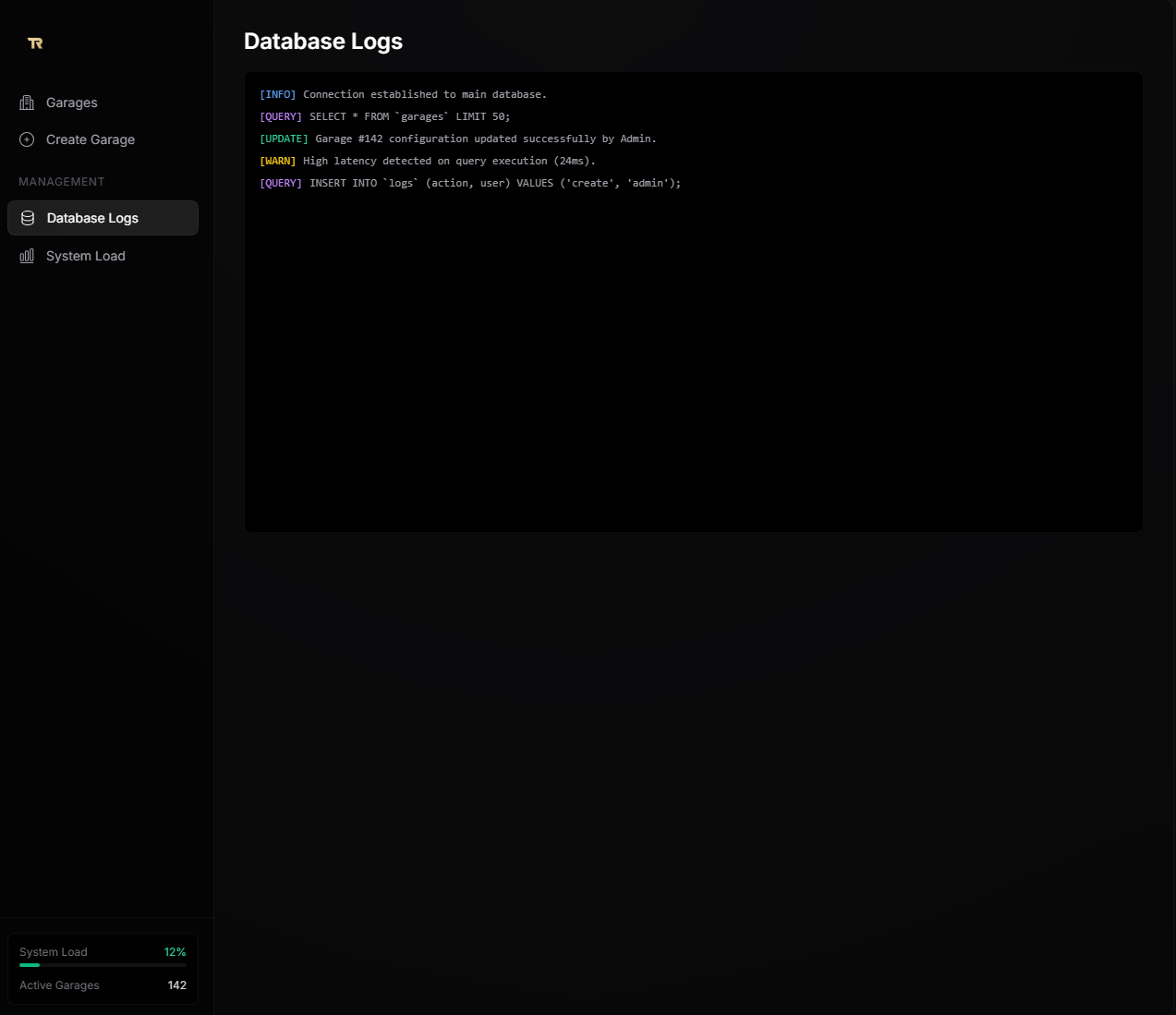Click the 142 active garages count
The height and width of the screenshot is (1015, 1176).
[x=177, y=985]
